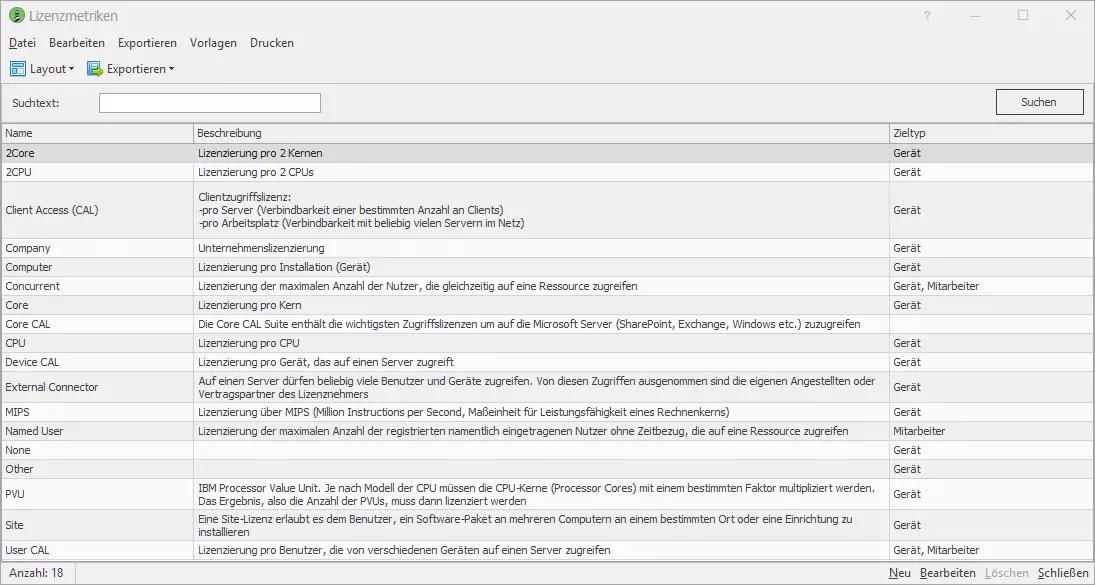Click the Clientzugriffslizenz description cell
The width and height of the screenshot is (1095, 585).
[541, 210]
